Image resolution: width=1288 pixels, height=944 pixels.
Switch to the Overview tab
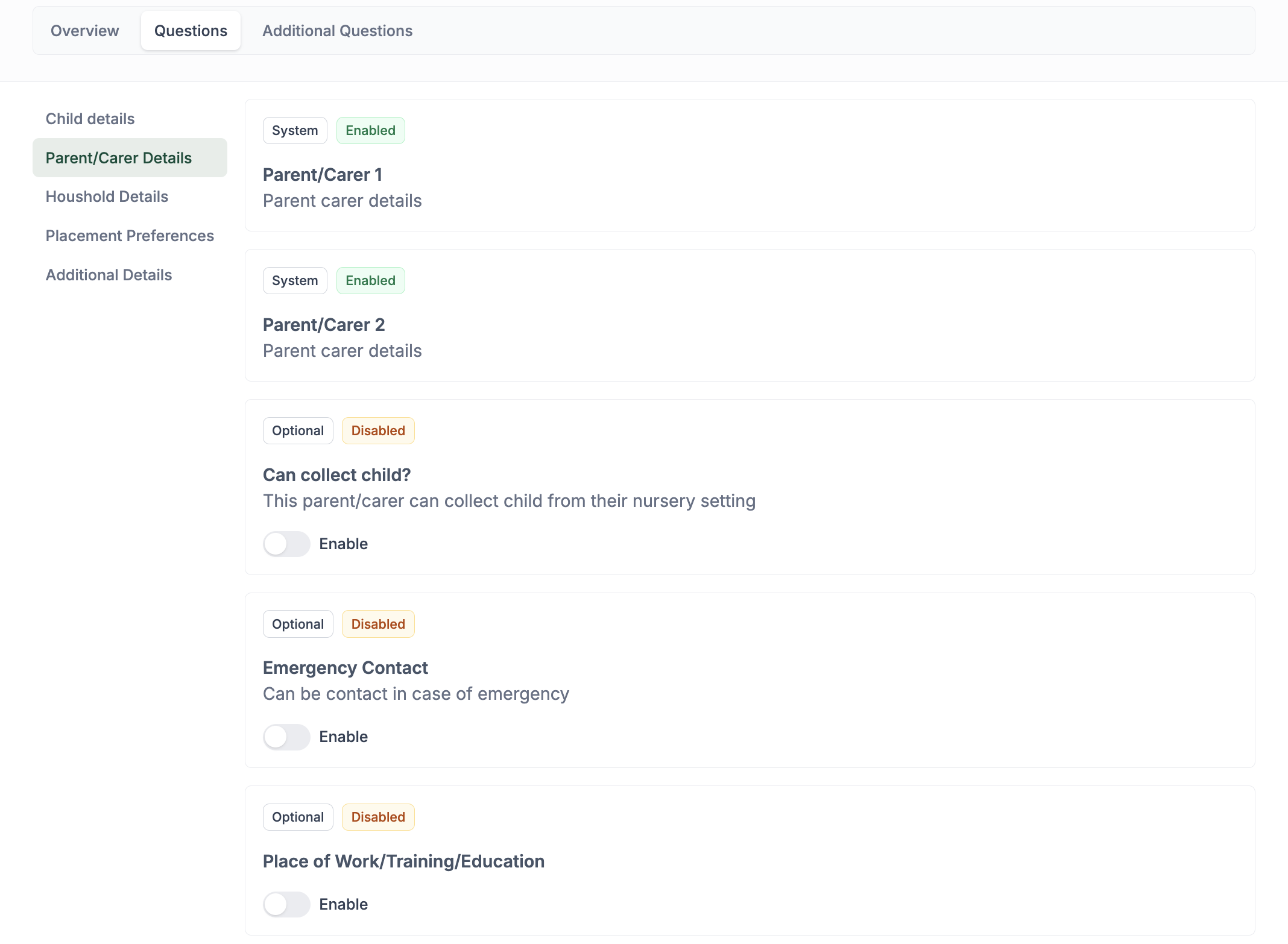click(x=84, y=31)
